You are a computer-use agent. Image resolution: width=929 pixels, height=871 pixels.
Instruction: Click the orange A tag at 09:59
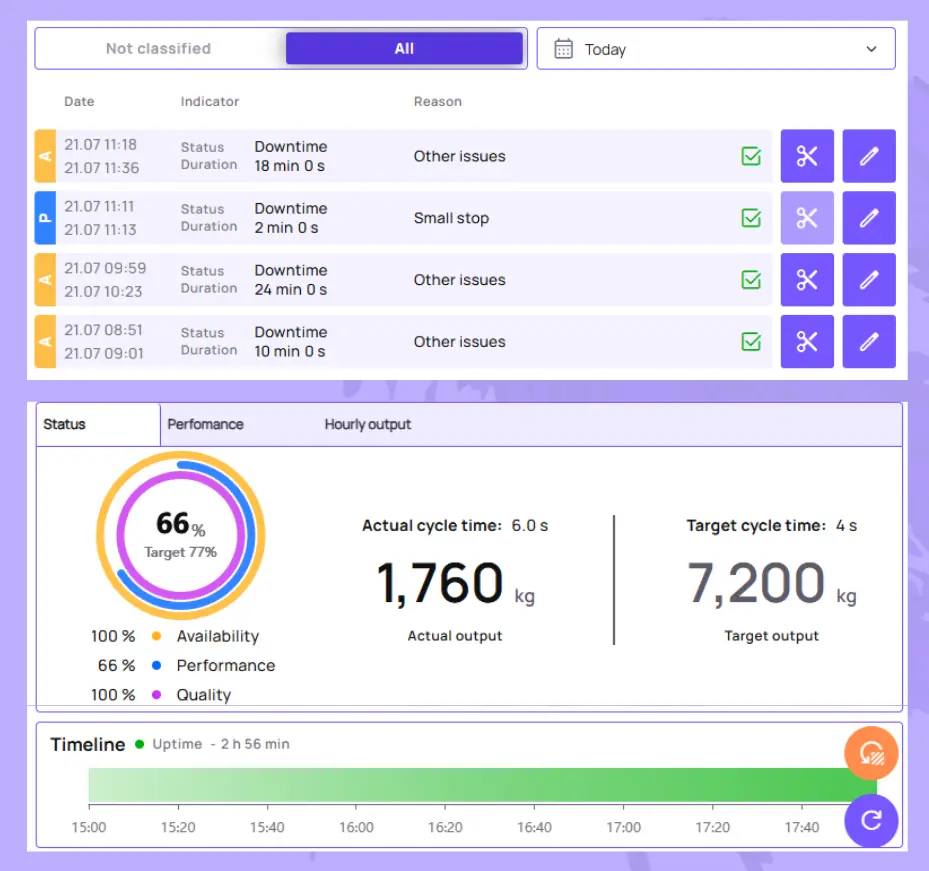[x=45, y=280]
